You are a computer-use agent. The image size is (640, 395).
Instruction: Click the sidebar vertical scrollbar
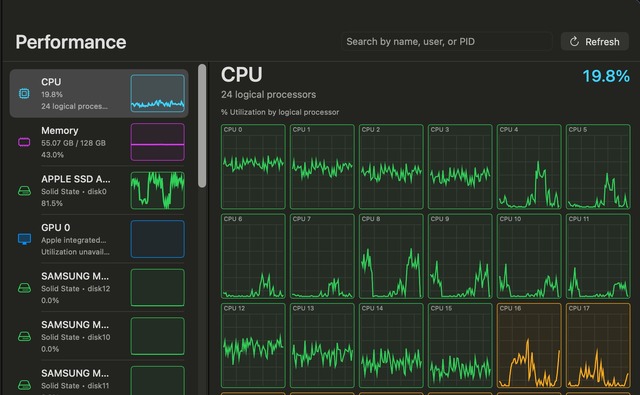click(202, 126)
